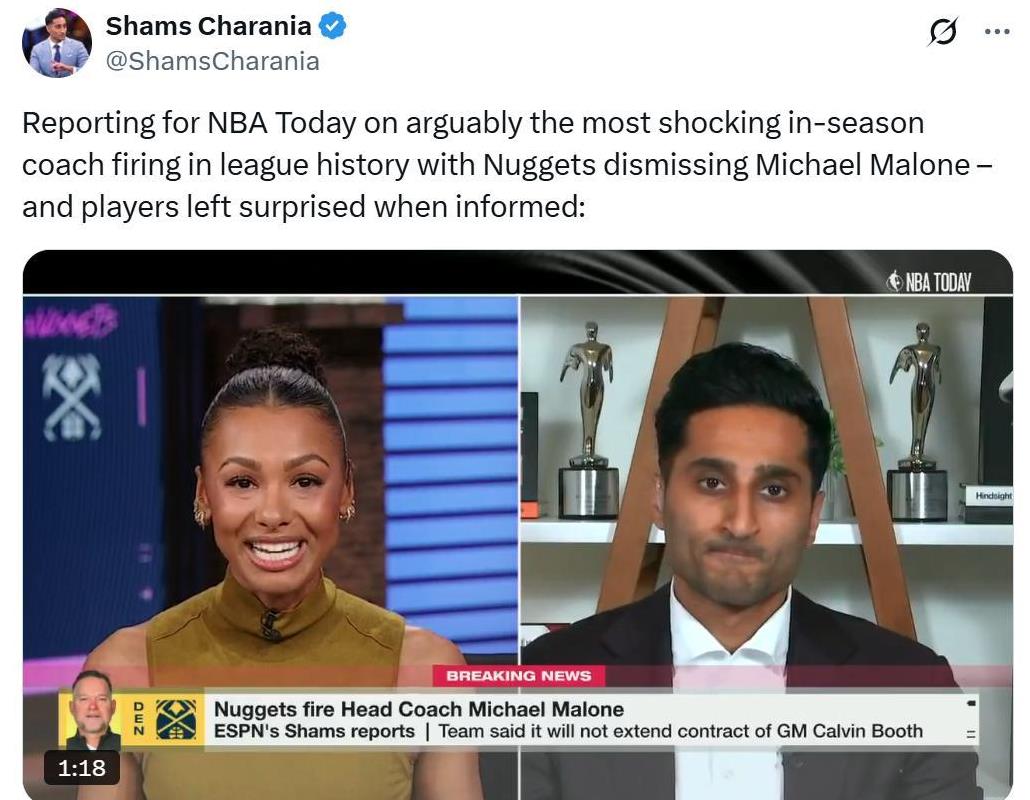Screen dimensions: 1030x800
Task: Open the three-dot more options menu
Action: pyautogui.click(x=996, y=31)
